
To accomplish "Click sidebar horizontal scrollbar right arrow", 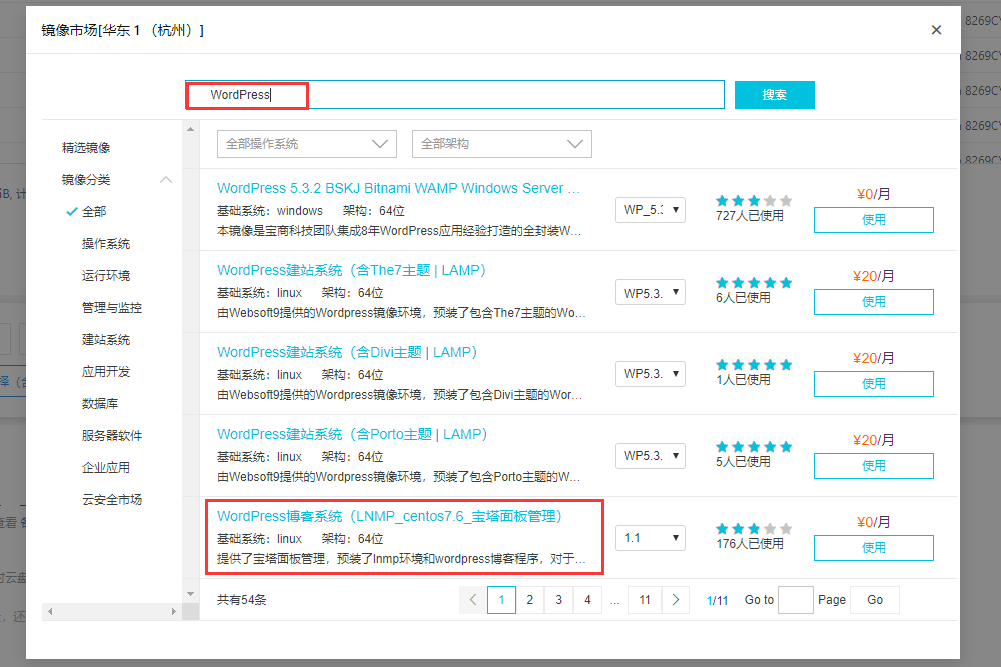I will [x=174, y=611].
